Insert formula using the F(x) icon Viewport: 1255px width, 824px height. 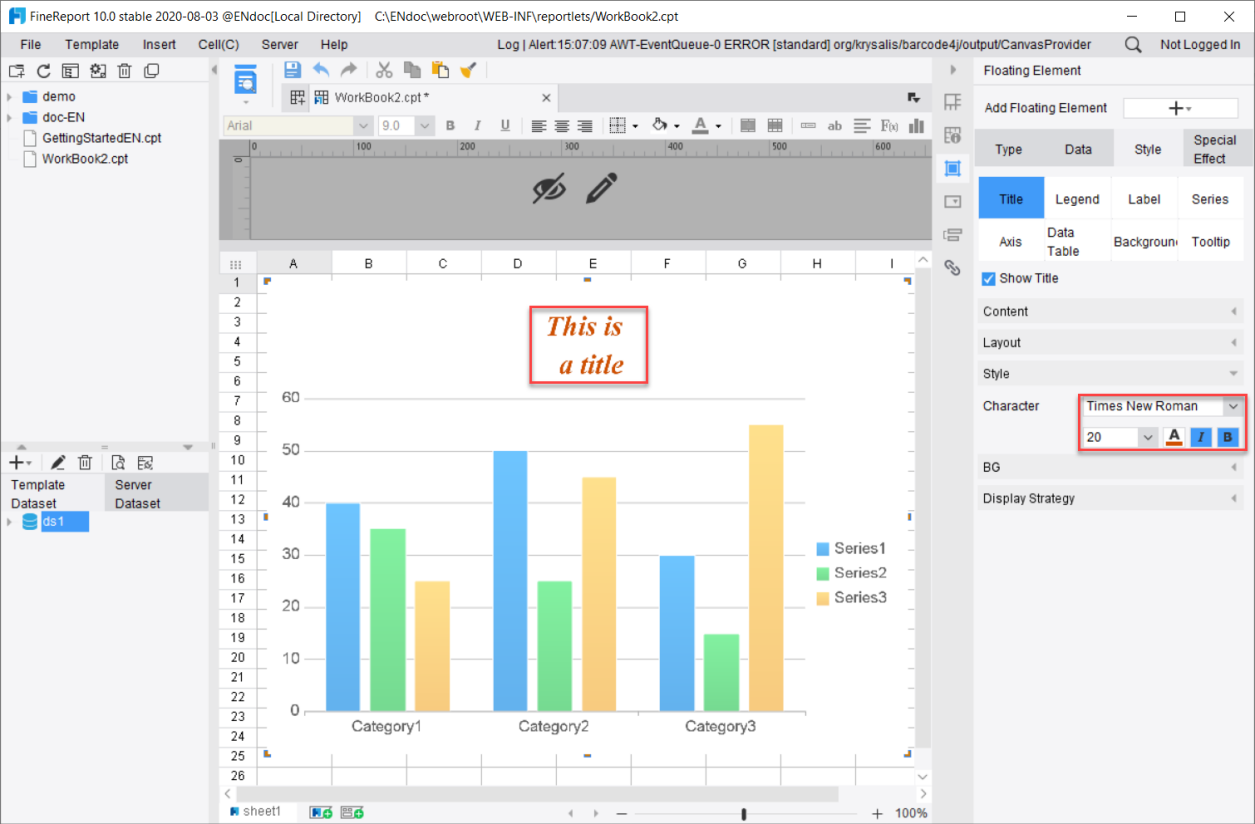889,126
